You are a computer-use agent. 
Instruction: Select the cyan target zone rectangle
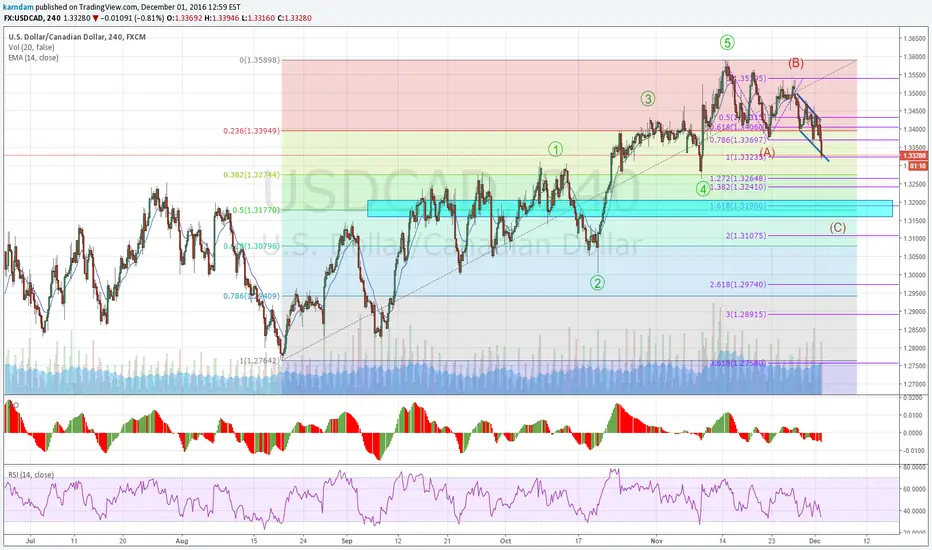pos(630,208)
